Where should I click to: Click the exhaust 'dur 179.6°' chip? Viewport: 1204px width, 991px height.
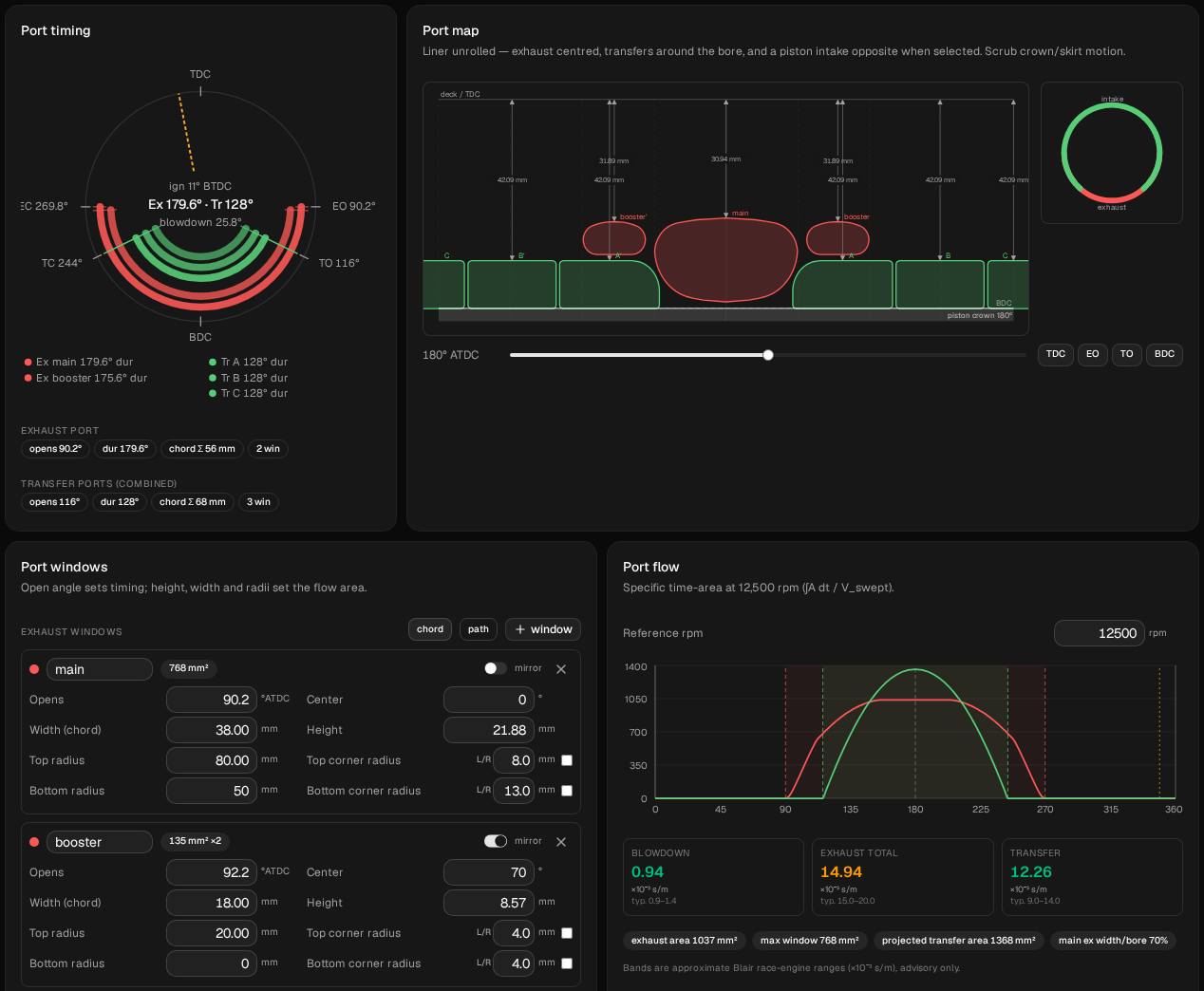tap(125, 449)
